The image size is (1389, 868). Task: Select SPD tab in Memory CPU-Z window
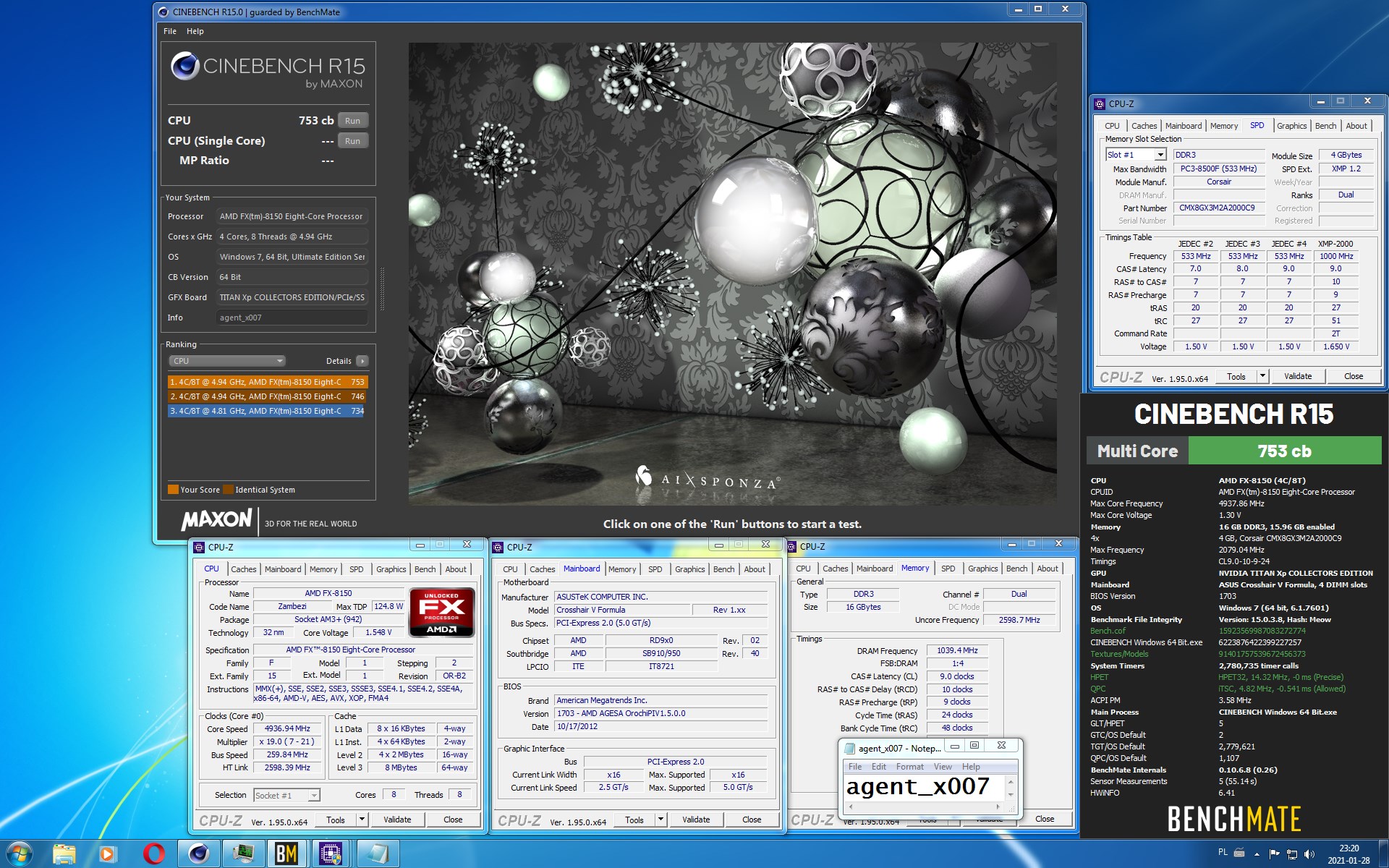pos(948,569)
